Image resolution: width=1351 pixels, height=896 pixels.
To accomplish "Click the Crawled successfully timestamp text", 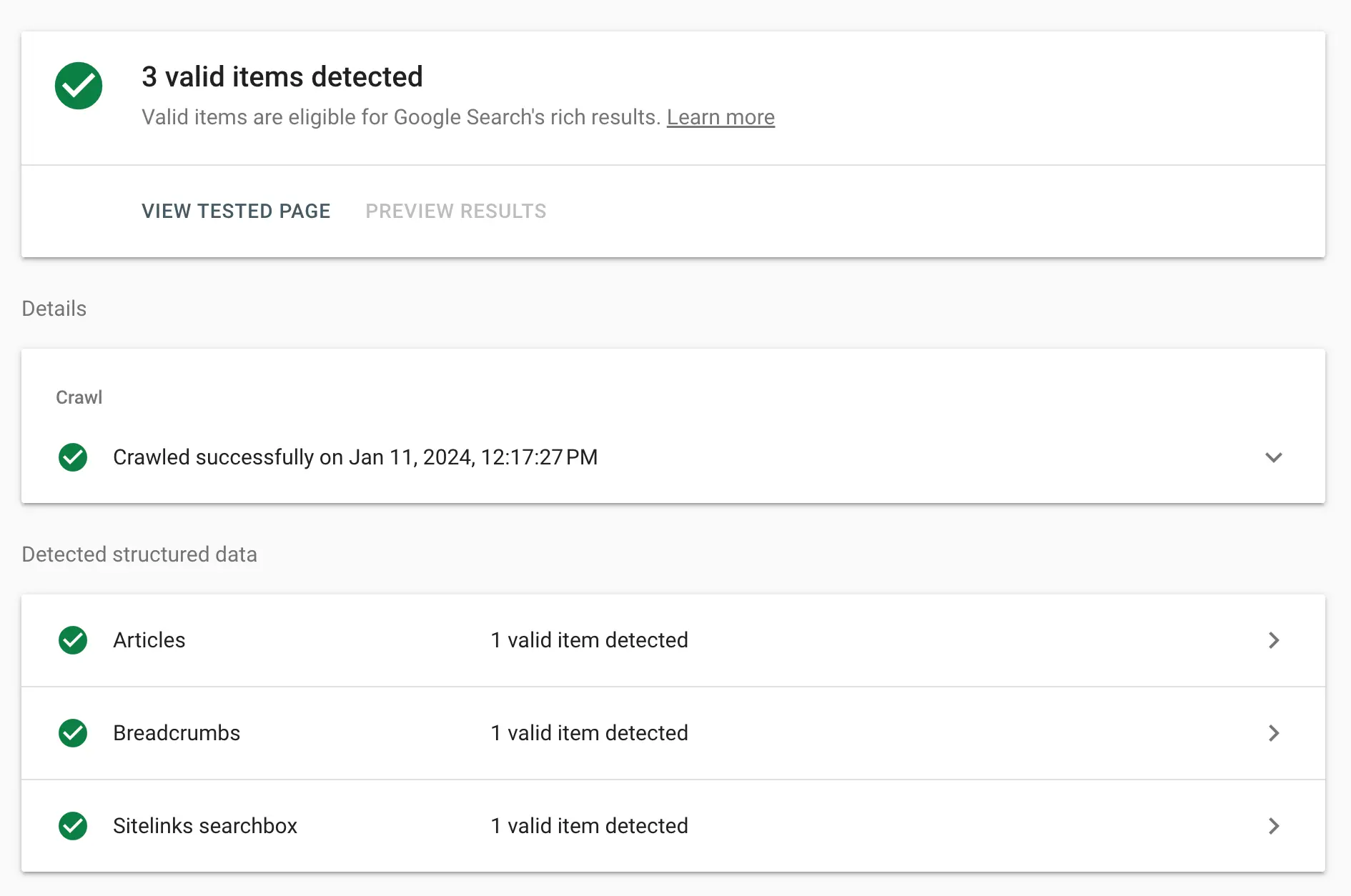I will [355, 457].
